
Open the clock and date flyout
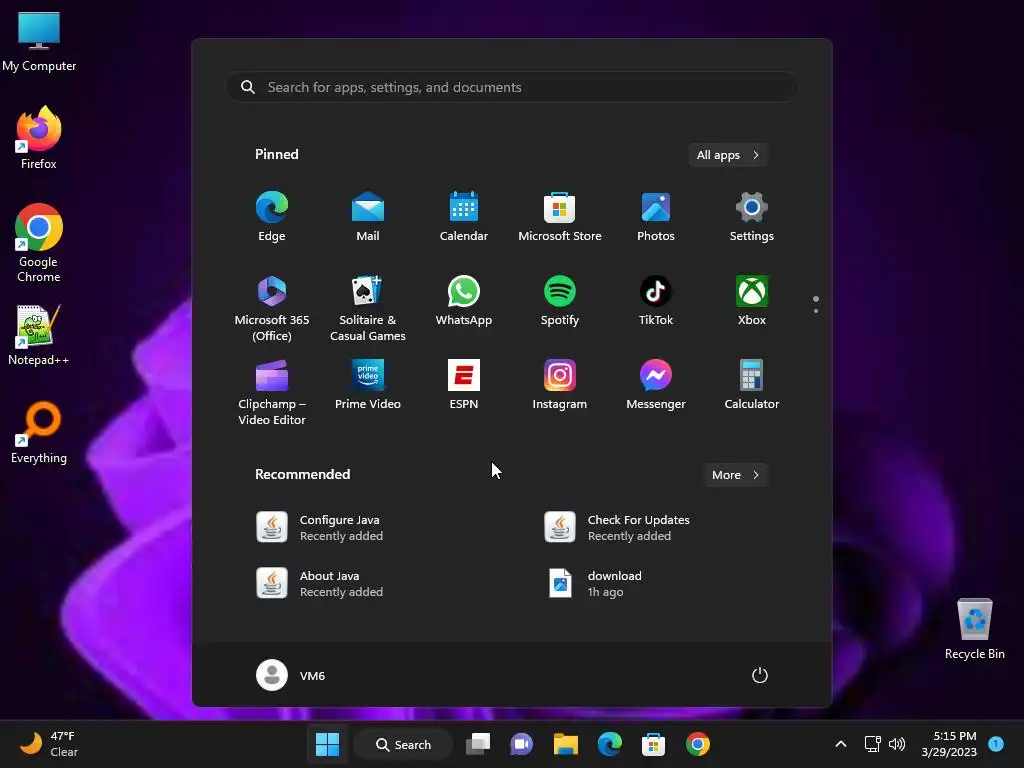949,744
